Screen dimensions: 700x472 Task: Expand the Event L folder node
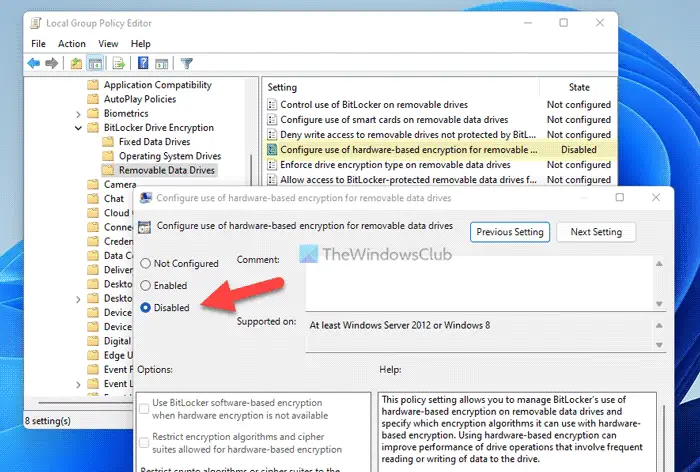[78, 384]
